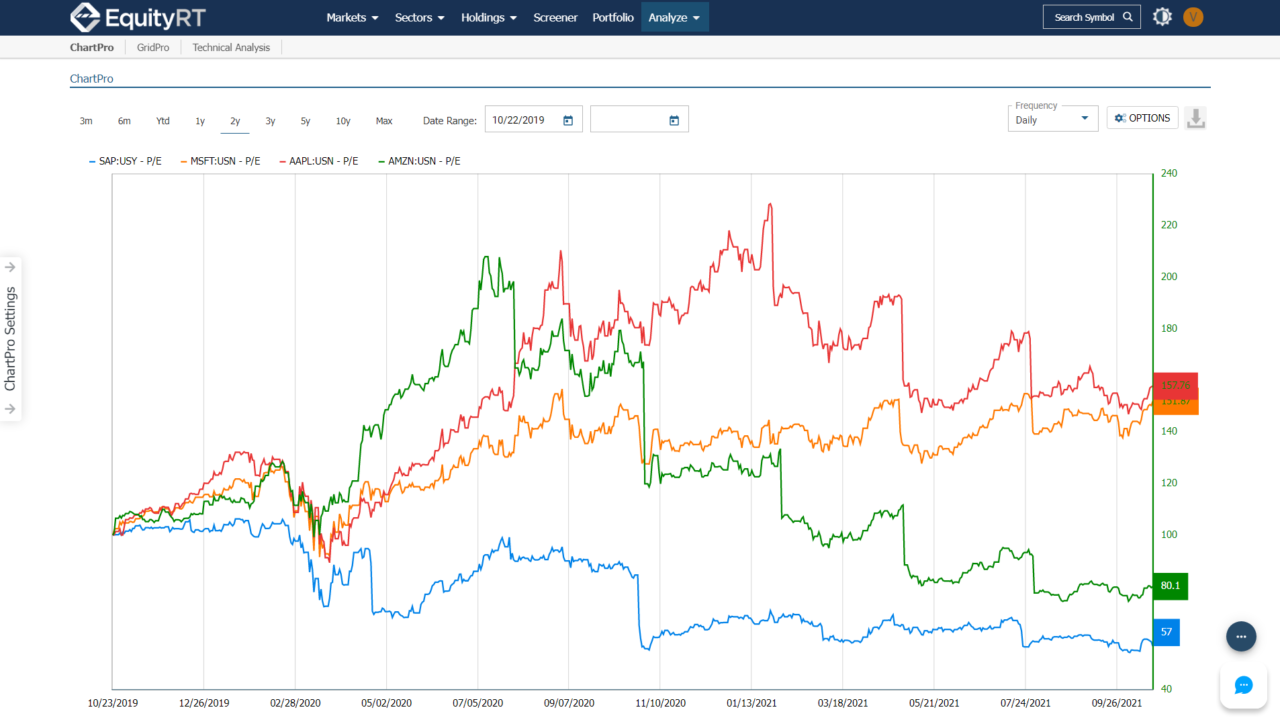1280x722 pixels.
Task: Click the red AAPL legend color marker
Action: pos(284,161)
